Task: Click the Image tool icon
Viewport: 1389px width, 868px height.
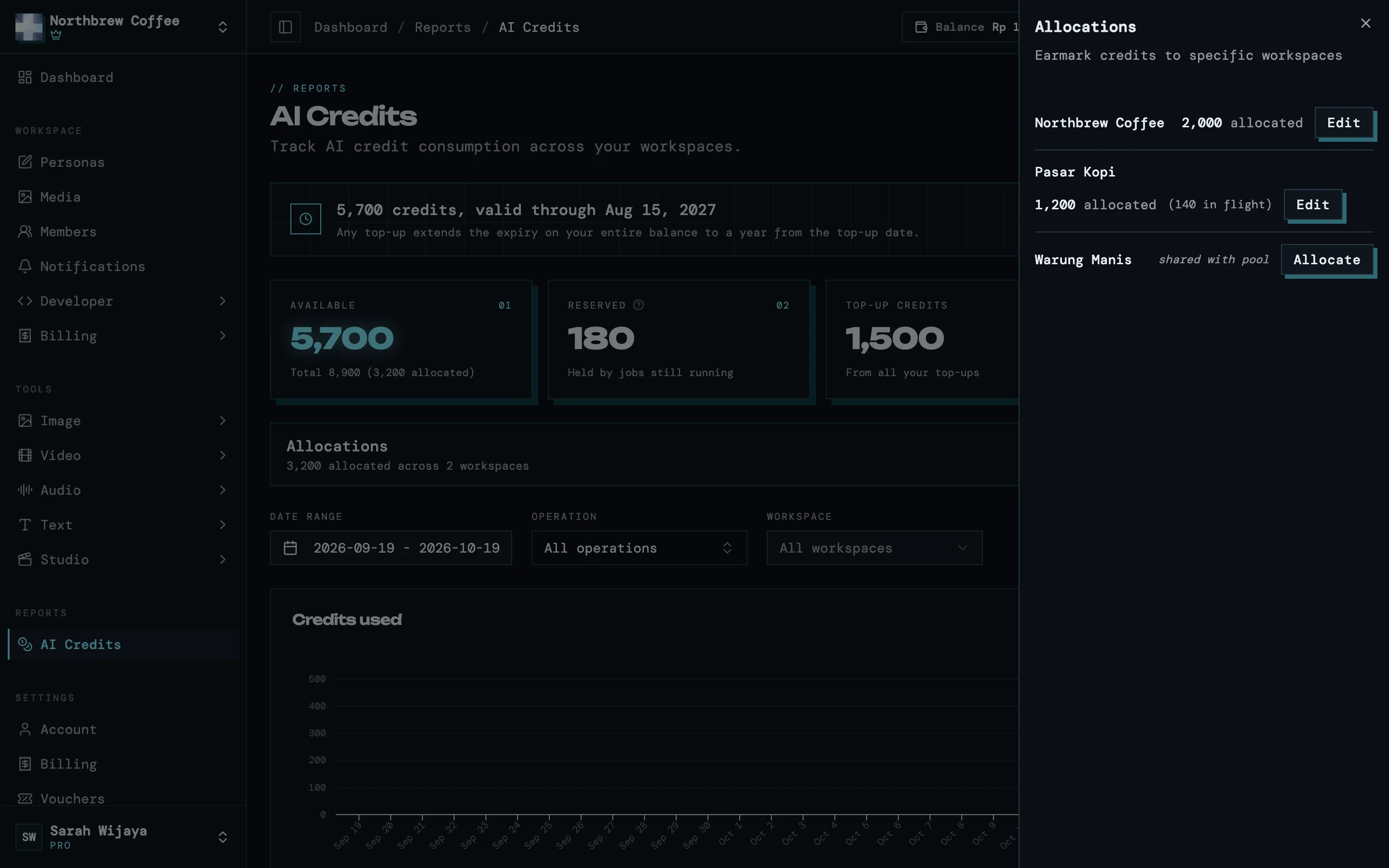Action: tap(25, 421)
